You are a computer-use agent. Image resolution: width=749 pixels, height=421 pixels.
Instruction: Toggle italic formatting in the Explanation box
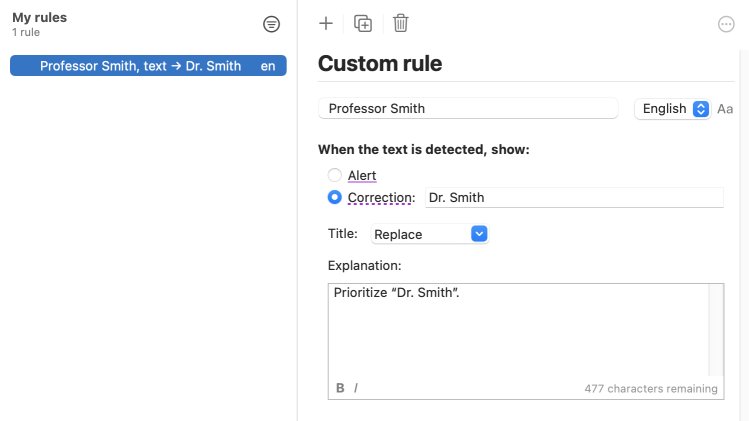coord(356,388)
